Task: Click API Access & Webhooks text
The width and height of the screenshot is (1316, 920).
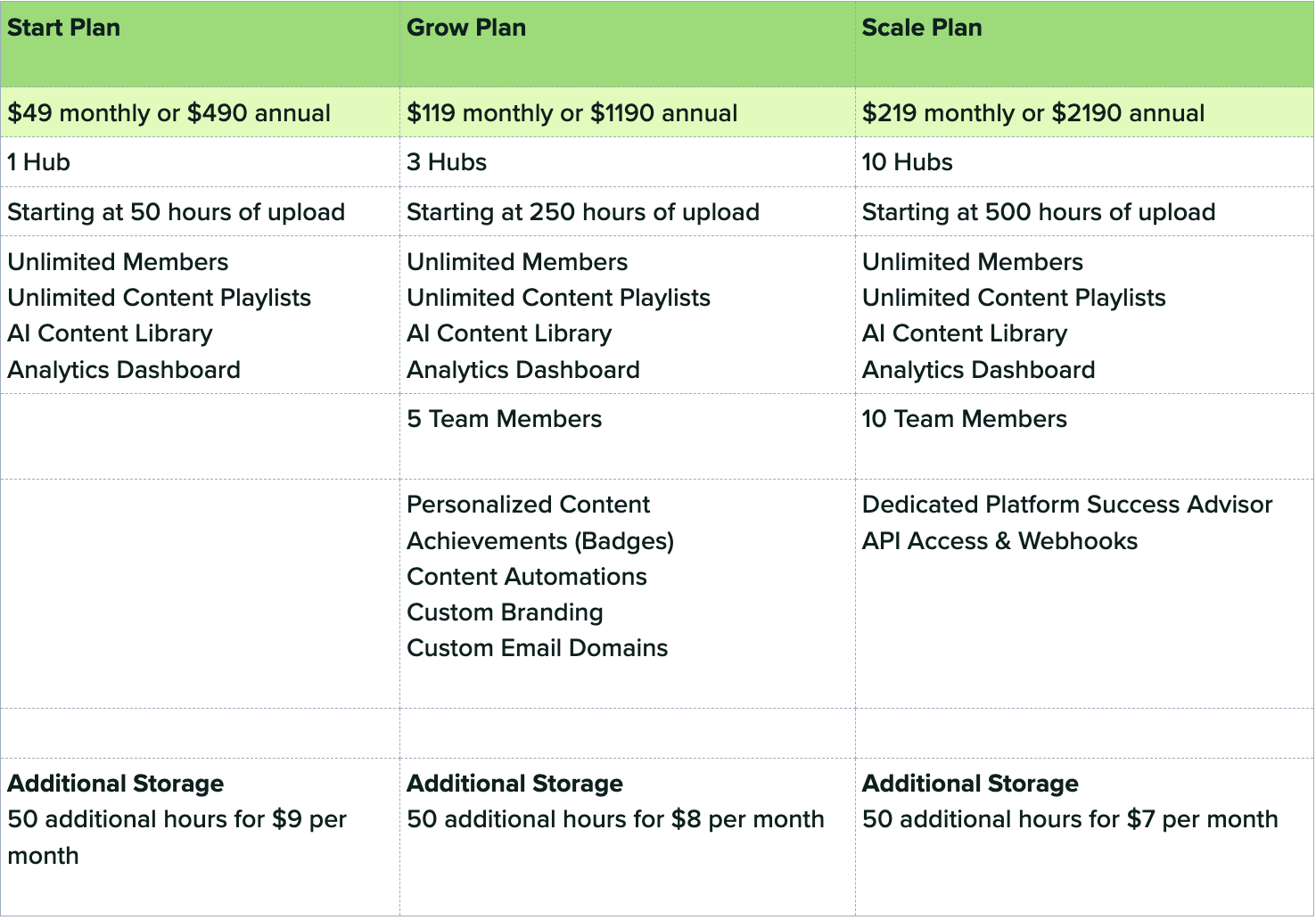Action: click(x=999, y=541)
